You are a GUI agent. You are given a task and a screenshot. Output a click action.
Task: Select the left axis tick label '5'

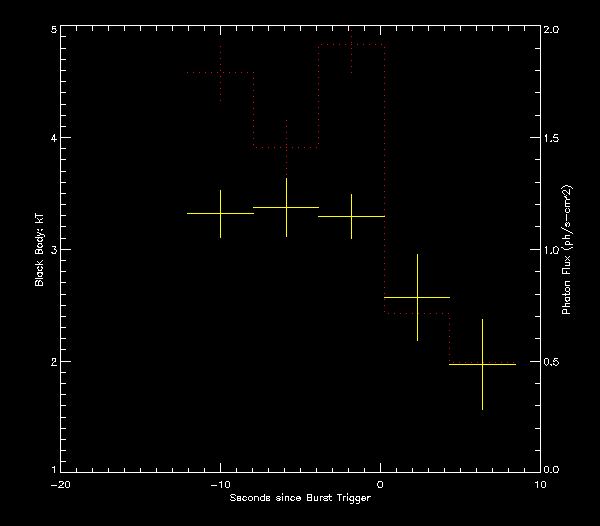coord(52,30)
